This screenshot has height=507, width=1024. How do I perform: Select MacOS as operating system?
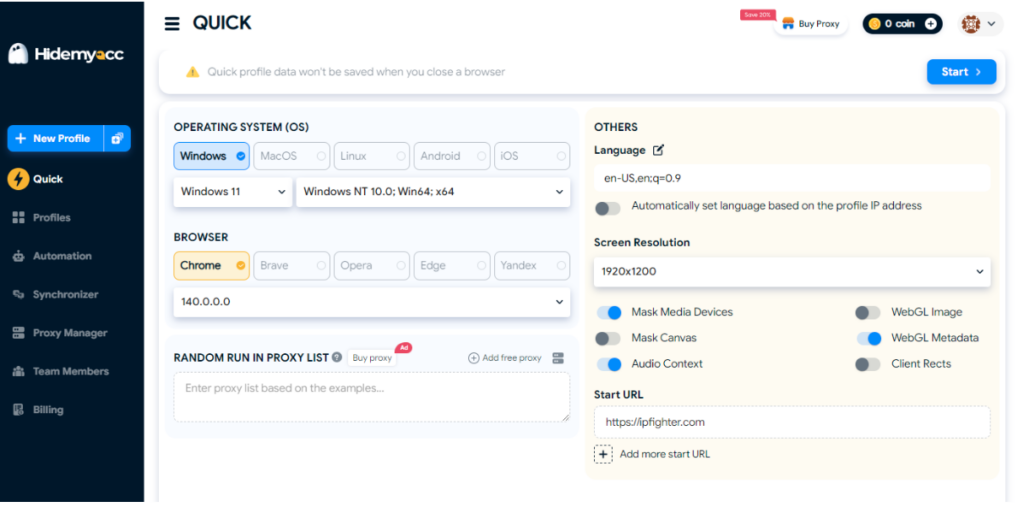tap(291, 156)
